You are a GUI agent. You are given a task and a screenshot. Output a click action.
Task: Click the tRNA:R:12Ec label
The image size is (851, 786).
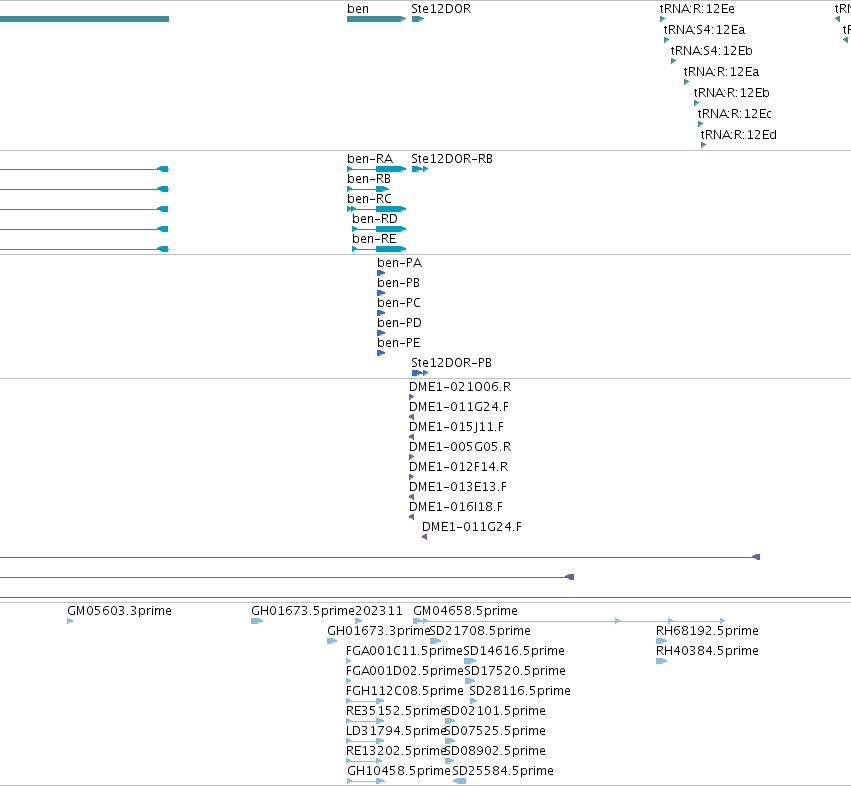tap(734, 114)
